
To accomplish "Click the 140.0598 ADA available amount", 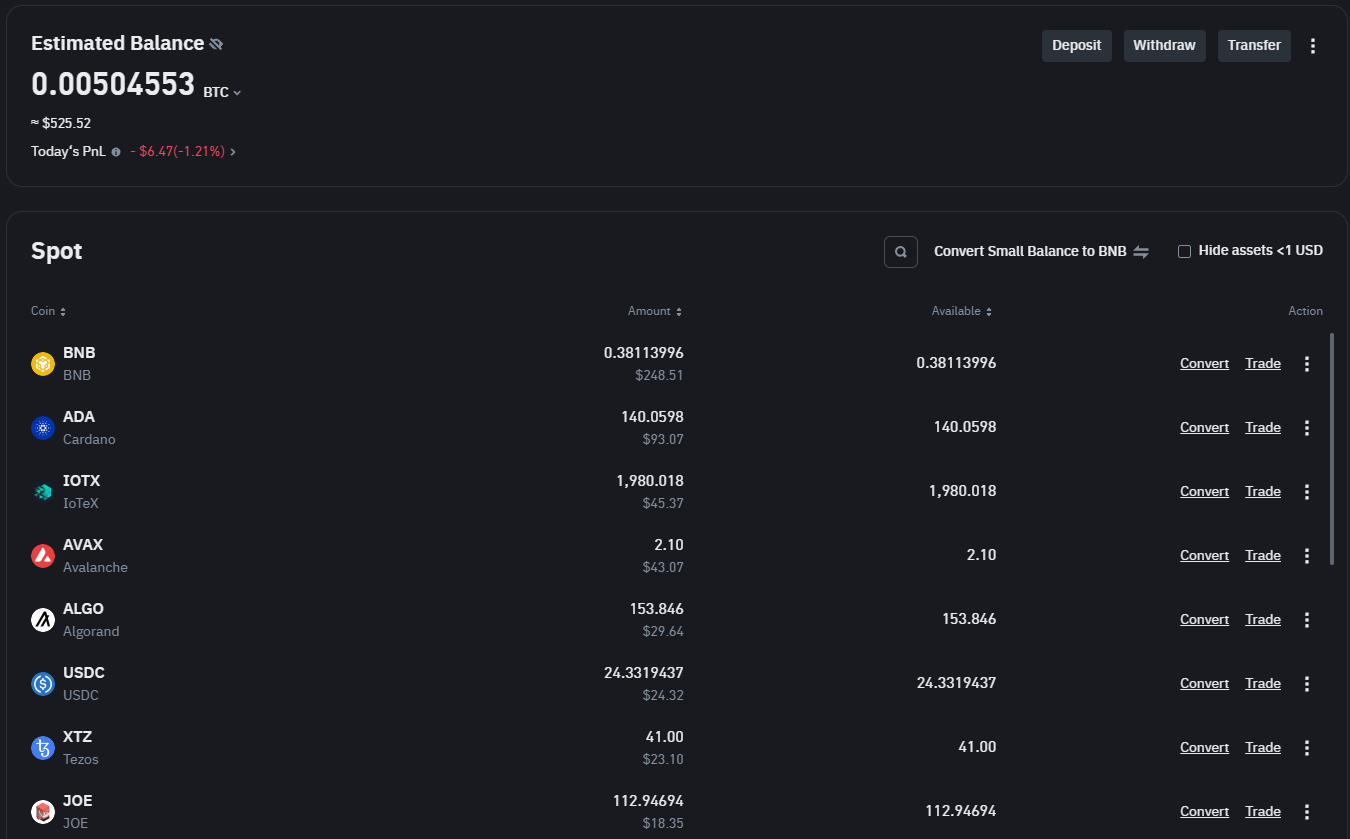I will (x=965, y=428).
